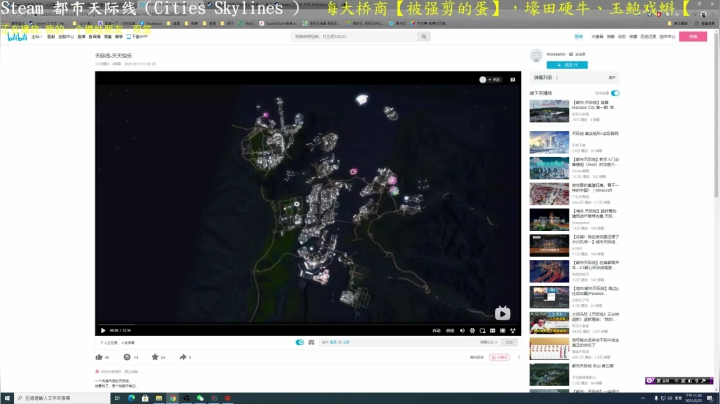Open the video player volume control
720x404 pixels.
coord(462,330)
